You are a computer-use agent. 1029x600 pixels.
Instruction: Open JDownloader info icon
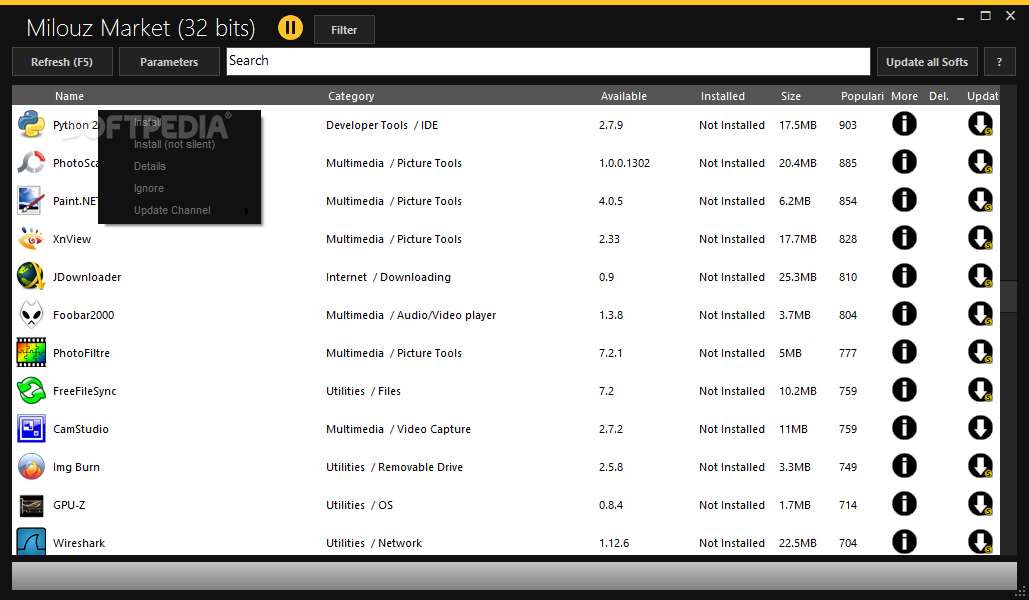click(x=904, y=276)
